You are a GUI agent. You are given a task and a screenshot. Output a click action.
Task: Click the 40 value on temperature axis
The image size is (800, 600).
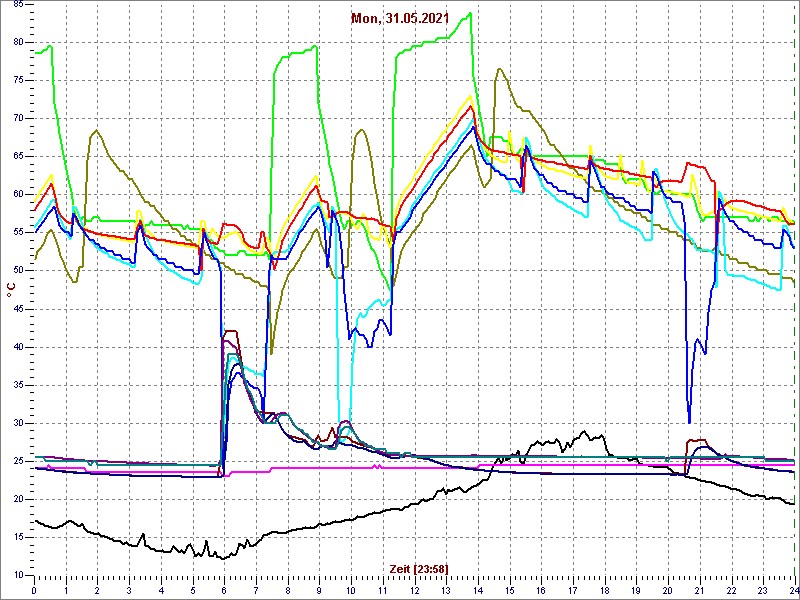click(x=19, y=347)
